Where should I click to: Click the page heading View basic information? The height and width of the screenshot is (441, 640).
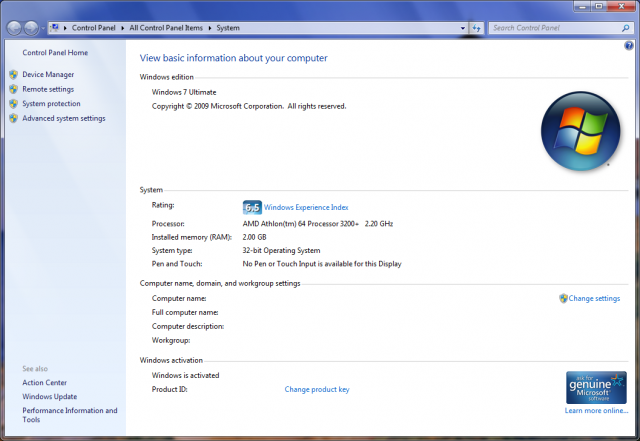233,58
